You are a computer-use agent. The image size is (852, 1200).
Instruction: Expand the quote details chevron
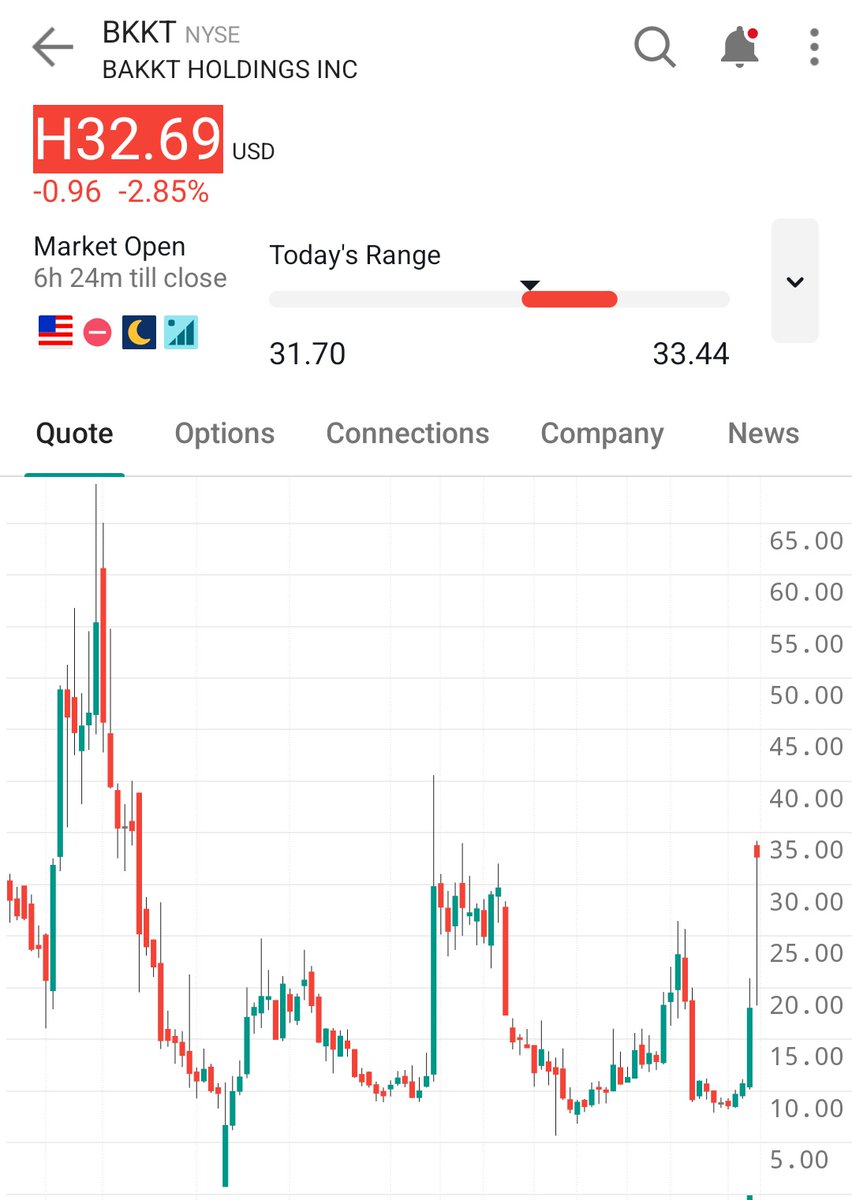795,282
